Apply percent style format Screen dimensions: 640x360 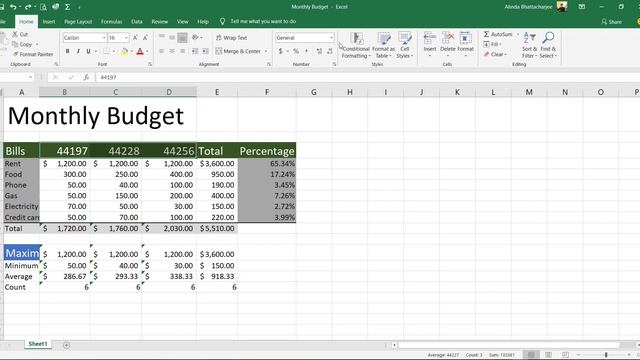click(x=296, y=51)
